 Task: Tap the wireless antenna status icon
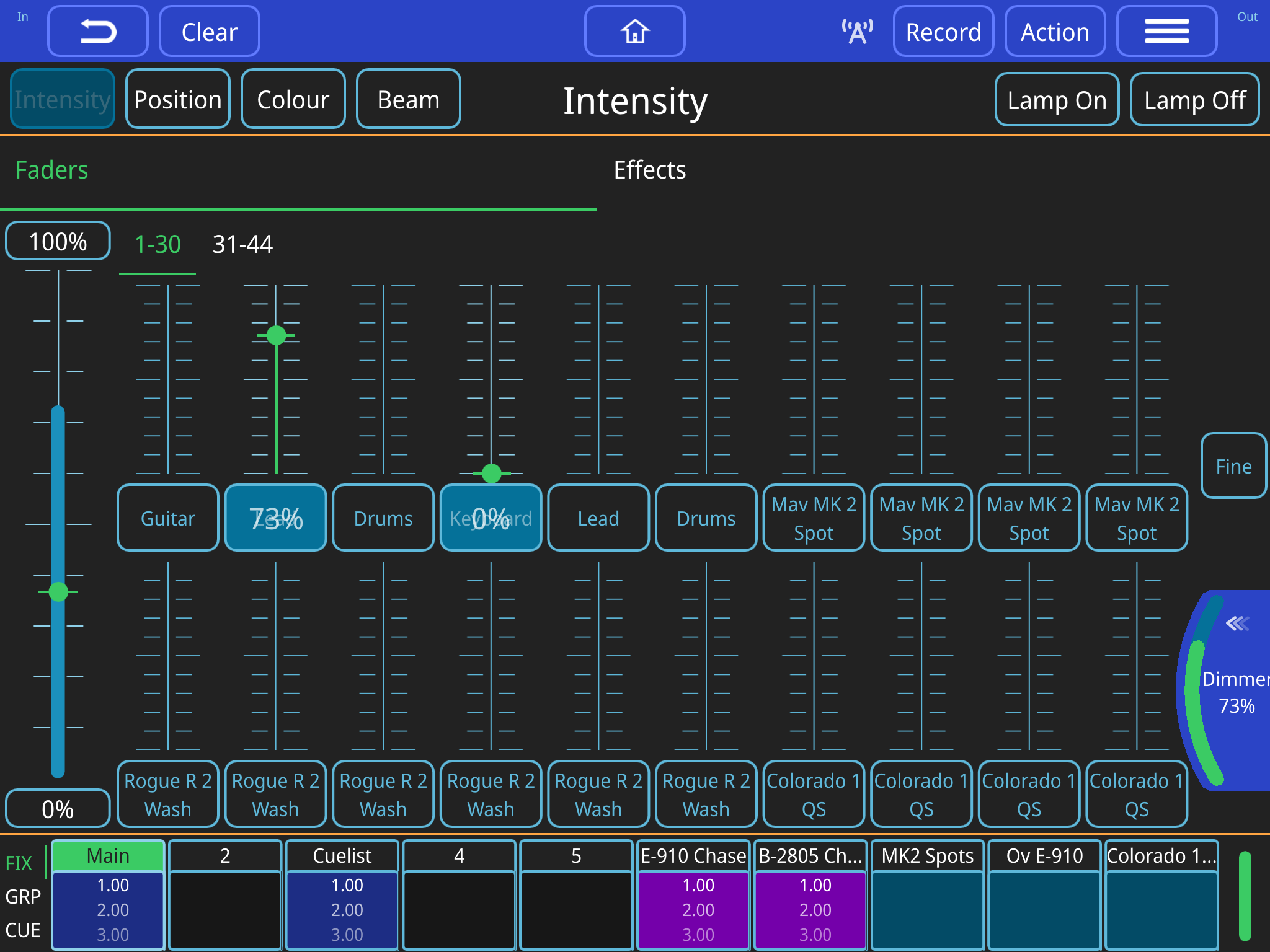[857, 32]
